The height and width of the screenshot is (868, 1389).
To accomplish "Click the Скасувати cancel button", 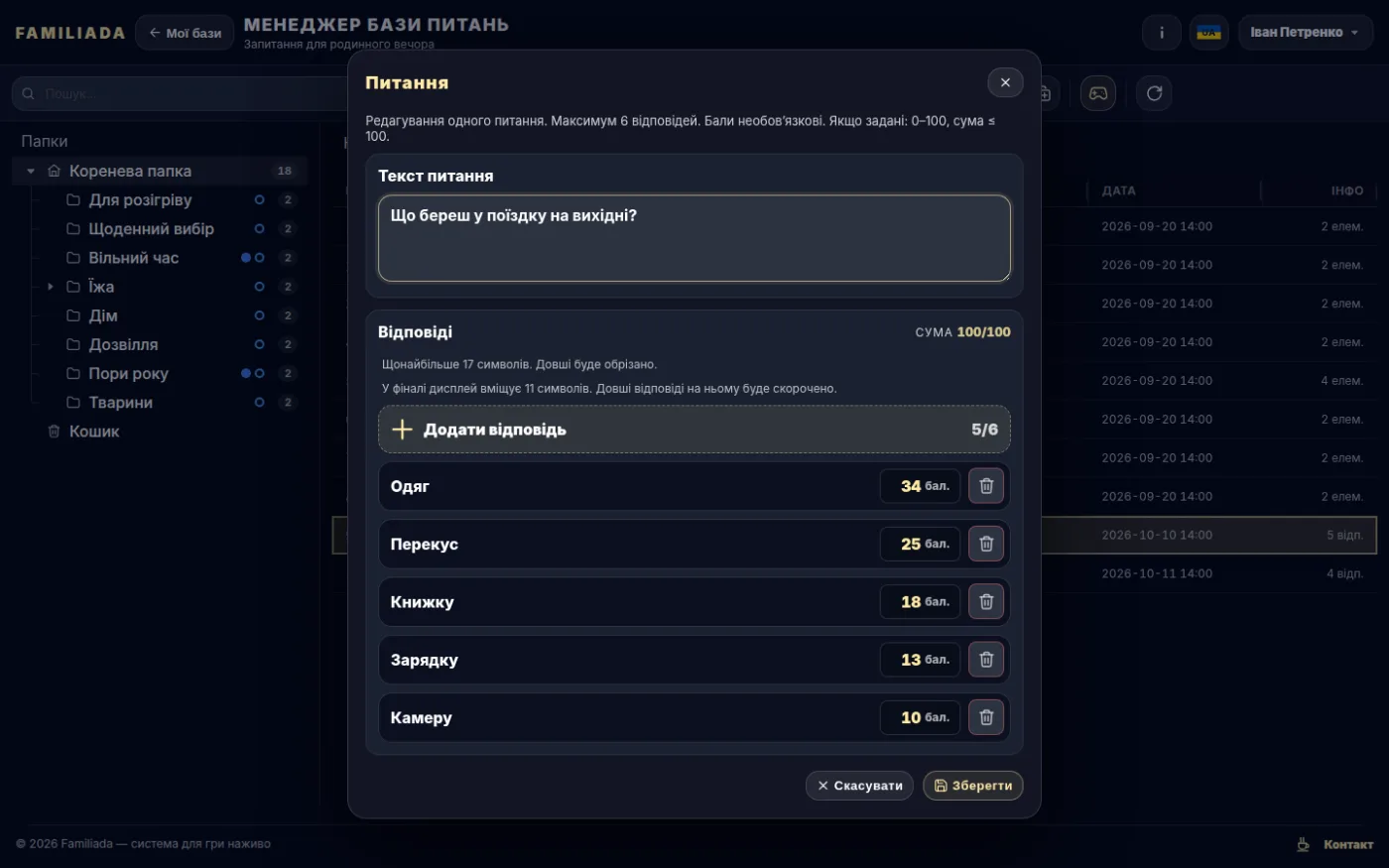I will tap(859, 786).
